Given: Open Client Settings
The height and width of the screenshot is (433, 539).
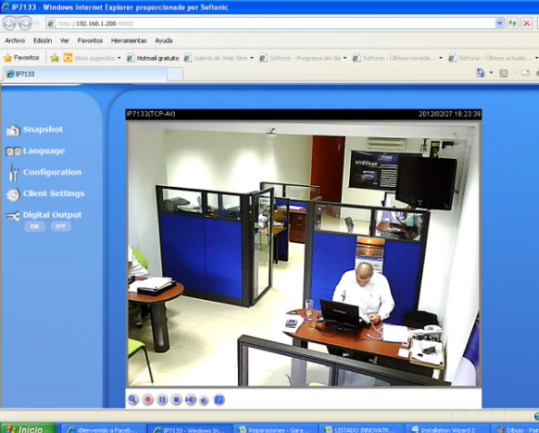Looking at the screenshot, I should (54, 193).
